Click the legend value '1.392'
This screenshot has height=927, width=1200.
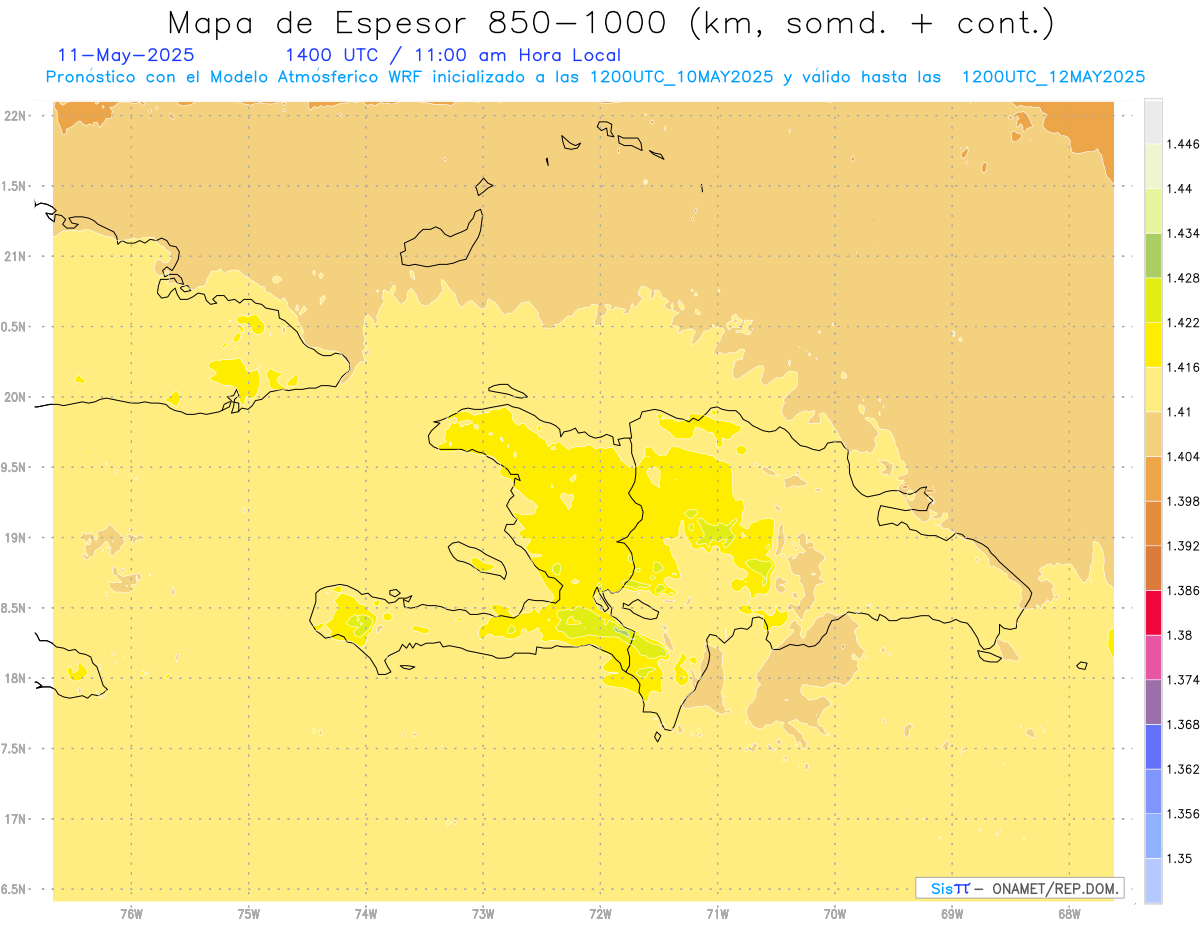click(1184, 546)
